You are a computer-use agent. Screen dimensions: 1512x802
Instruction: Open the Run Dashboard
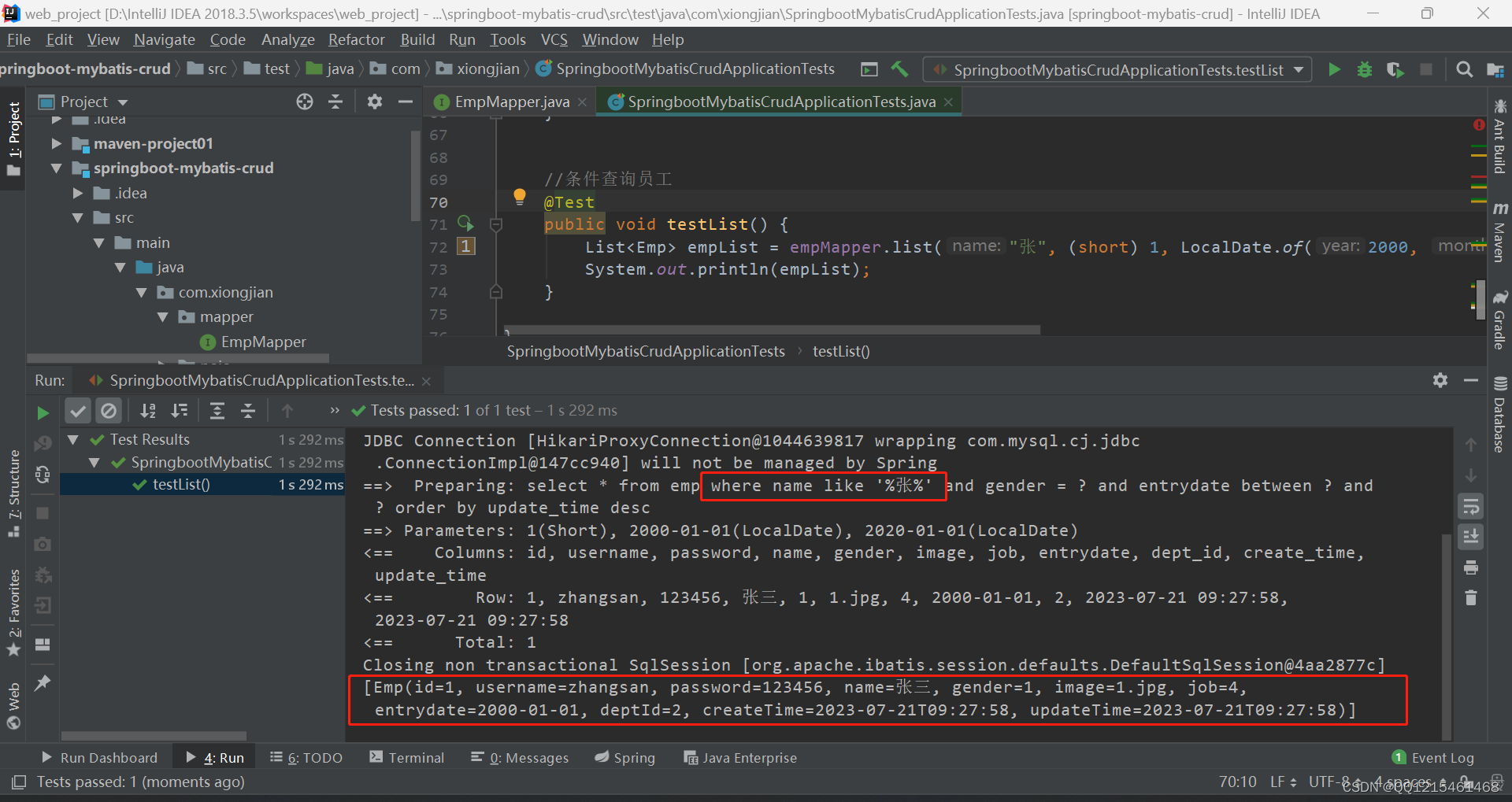(99, 757)
